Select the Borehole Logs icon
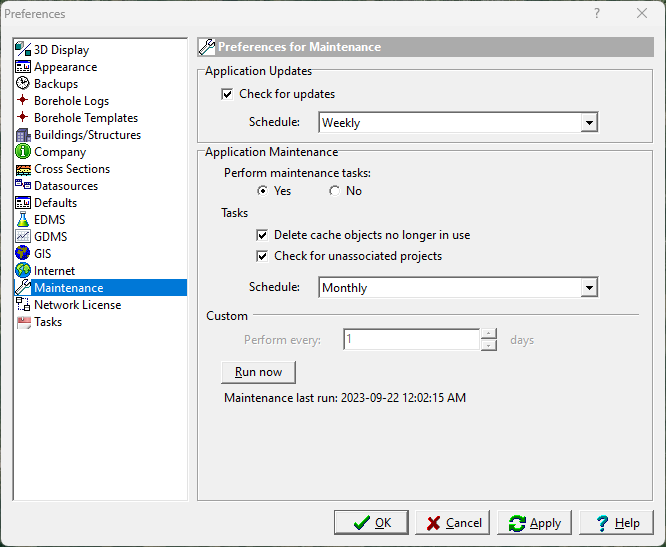 coord(23,101)
